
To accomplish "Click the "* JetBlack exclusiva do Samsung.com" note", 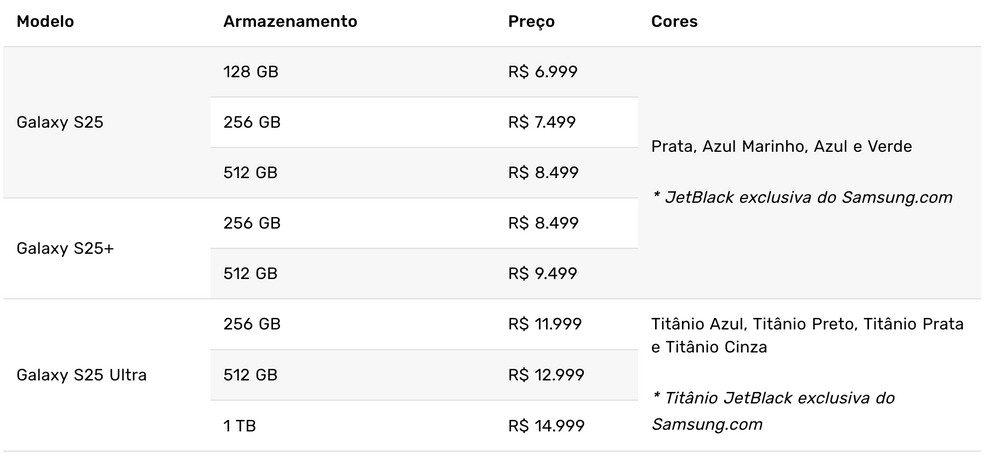I will 801,197.
